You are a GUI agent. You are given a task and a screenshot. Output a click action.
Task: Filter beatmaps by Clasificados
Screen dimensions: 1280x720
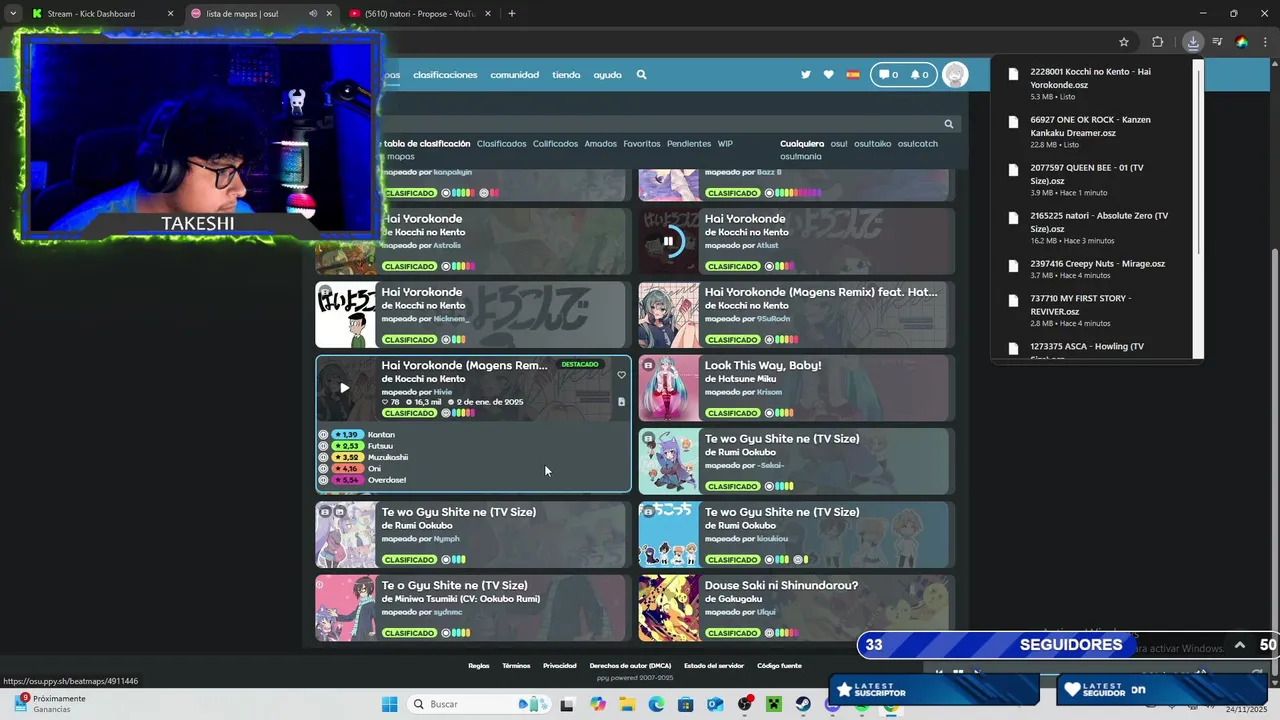501,144
